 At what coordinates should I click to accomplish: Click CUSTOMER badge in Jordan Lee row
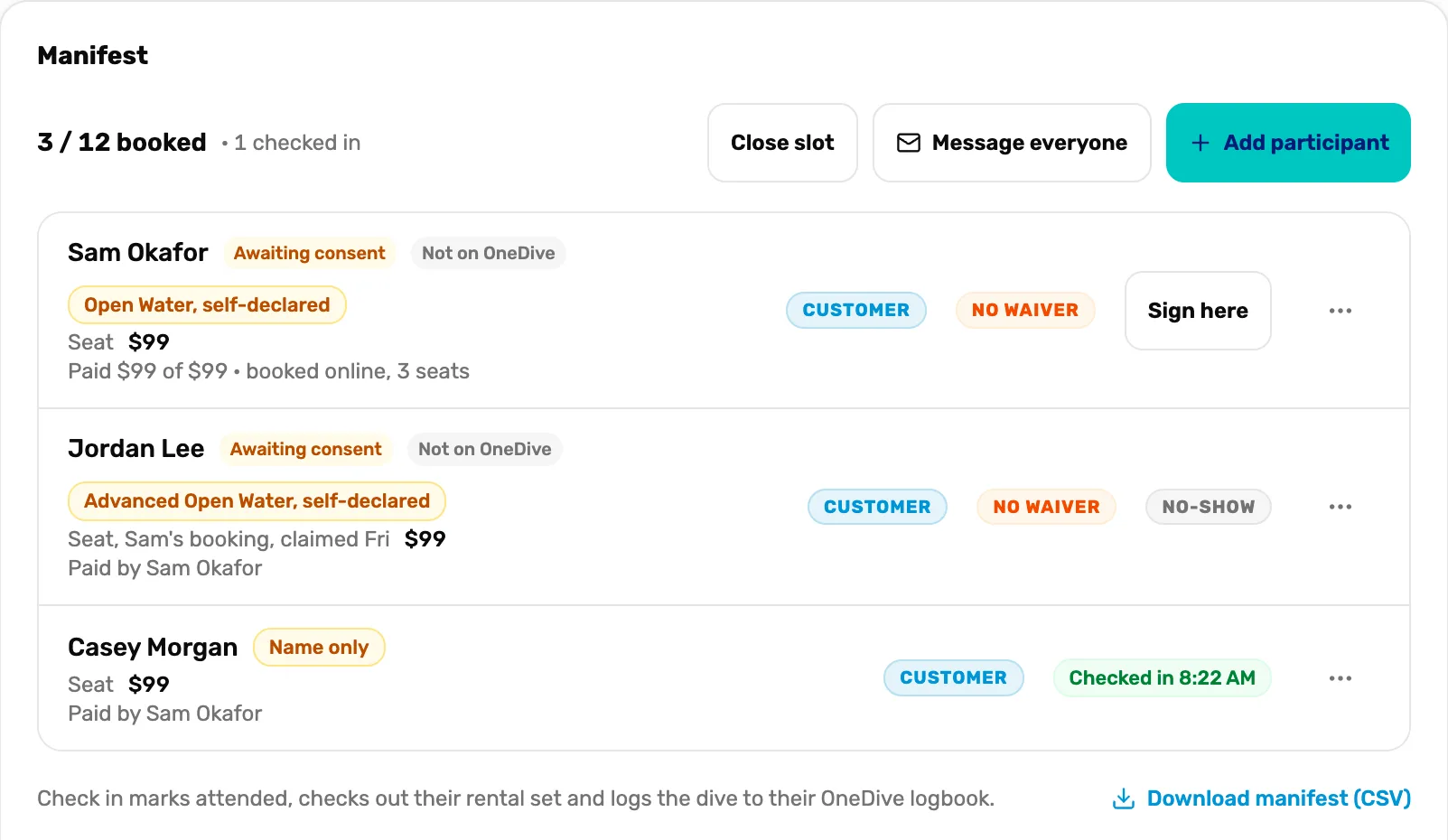pos(877,507)
